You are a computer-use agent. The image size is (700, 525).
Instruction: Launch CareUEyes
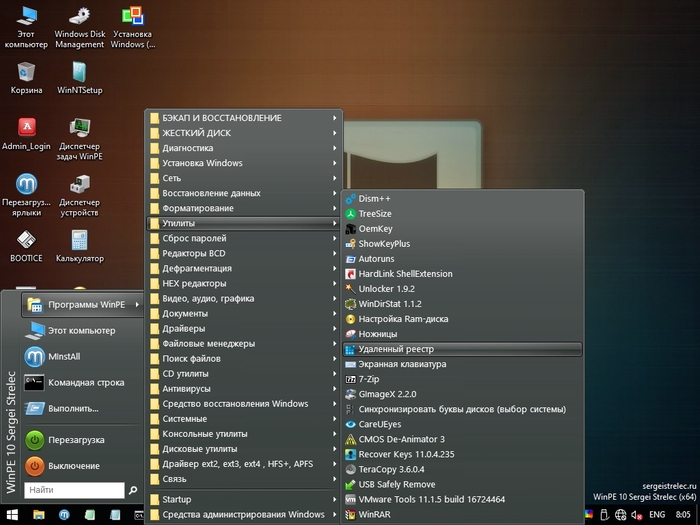[x=462, y=424]
